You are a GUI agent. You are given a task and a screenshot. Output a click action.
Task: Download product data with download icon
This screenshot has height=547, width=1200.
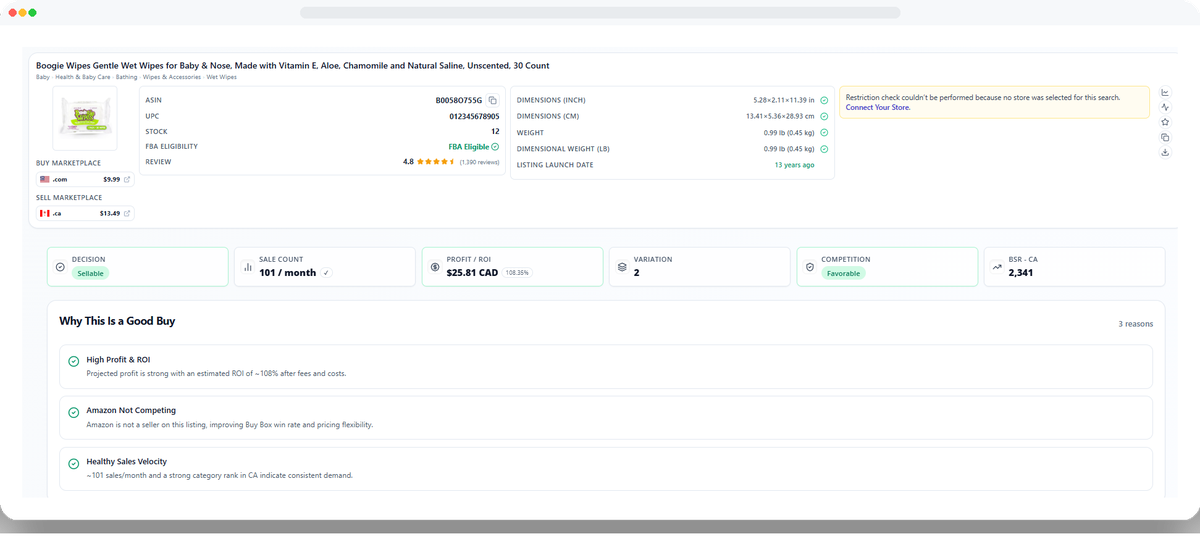tap(1165, 152)
